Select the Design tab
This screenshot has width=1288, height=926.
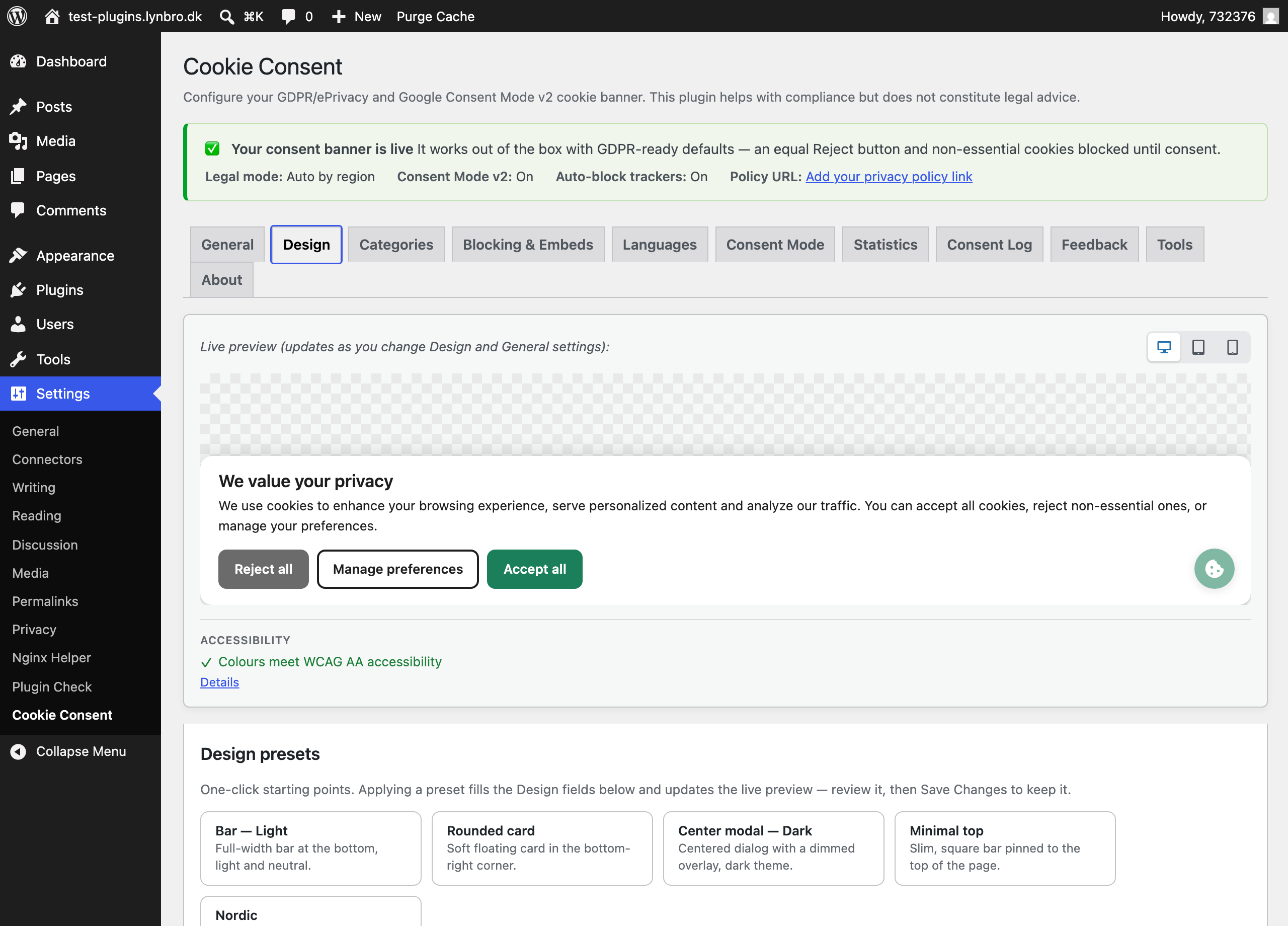pyautogui.click(x=306, y=245)
